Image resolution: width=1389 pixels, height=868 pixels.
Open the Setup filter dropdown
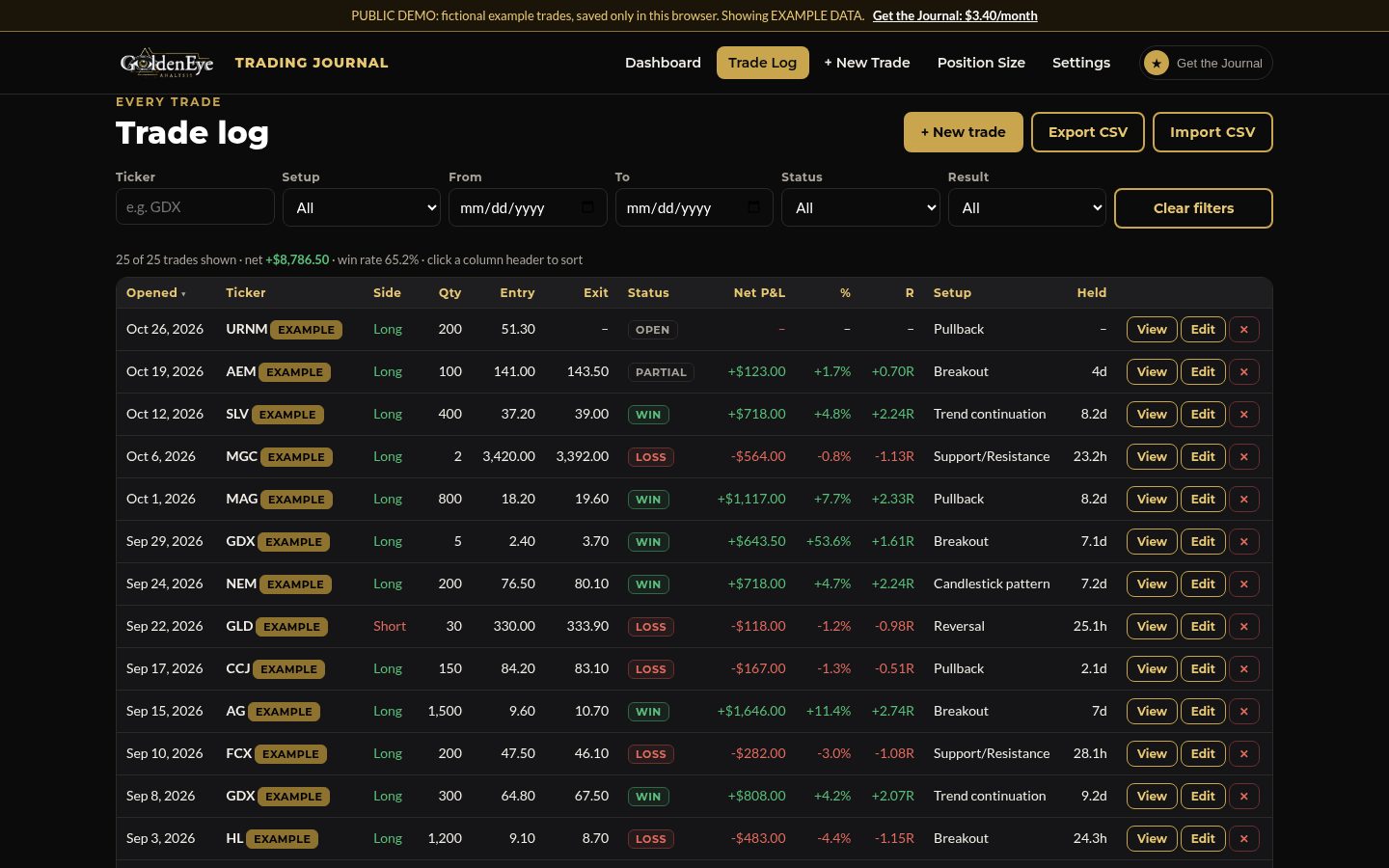click(362, 207)
